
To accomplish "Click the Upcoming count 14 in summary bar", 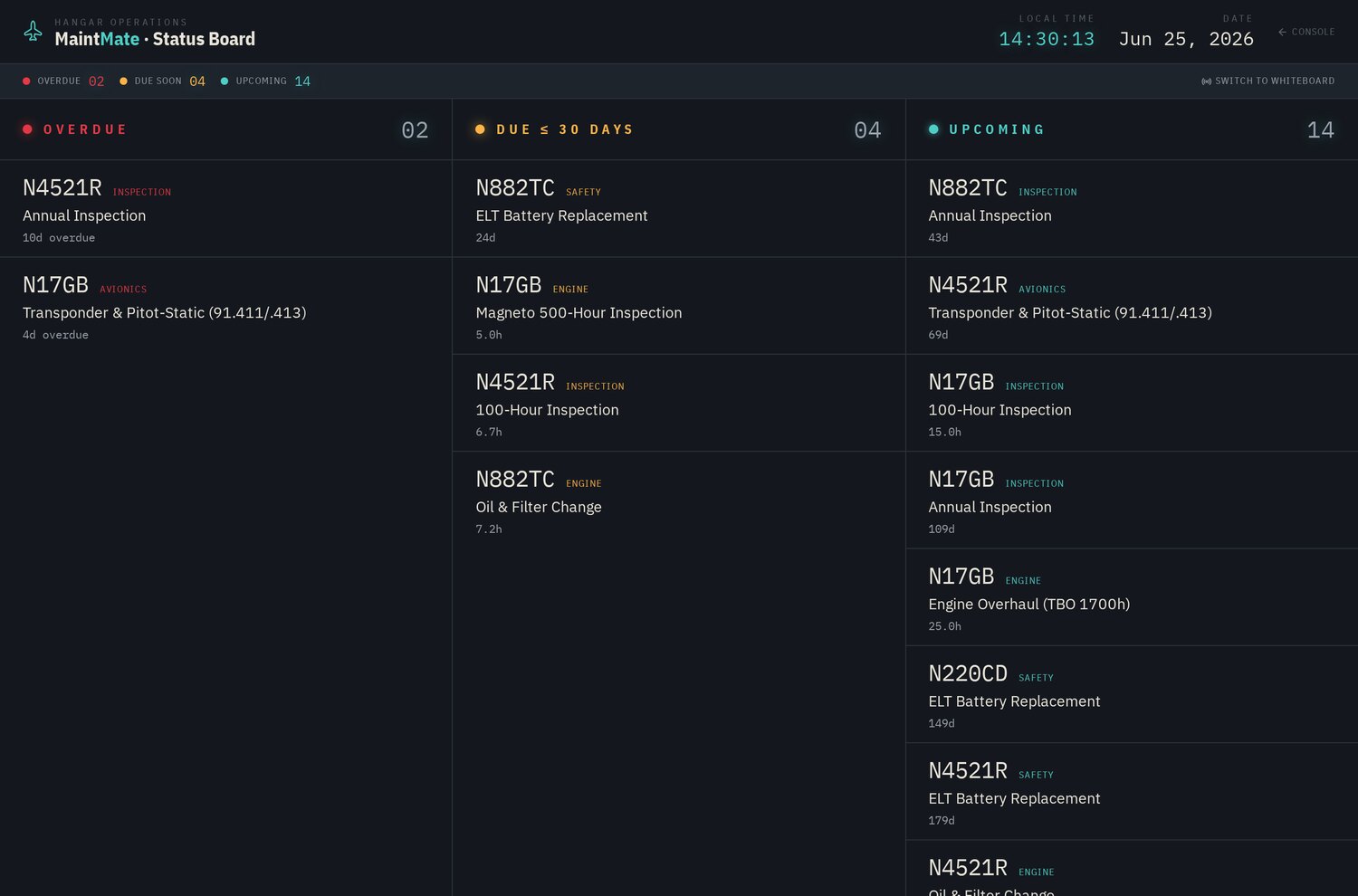I will (302, 81).
